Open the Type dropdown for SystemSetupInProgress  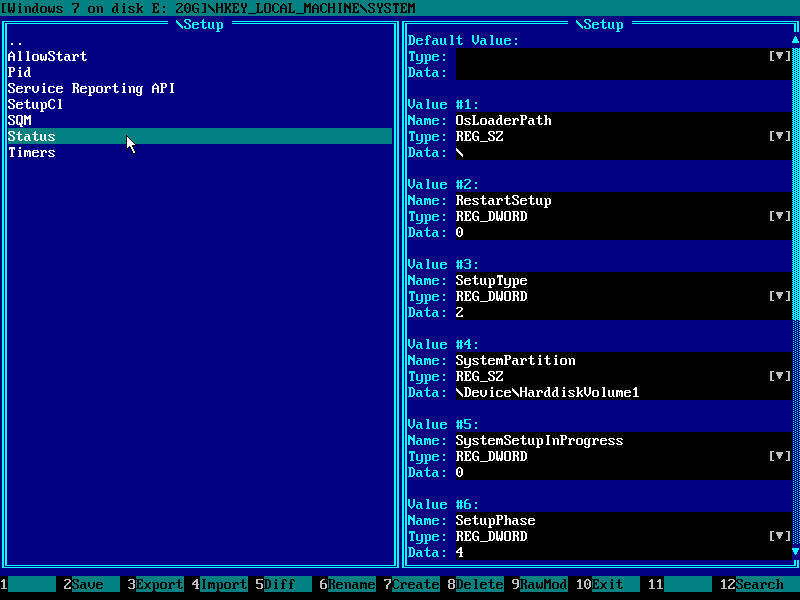780,457
